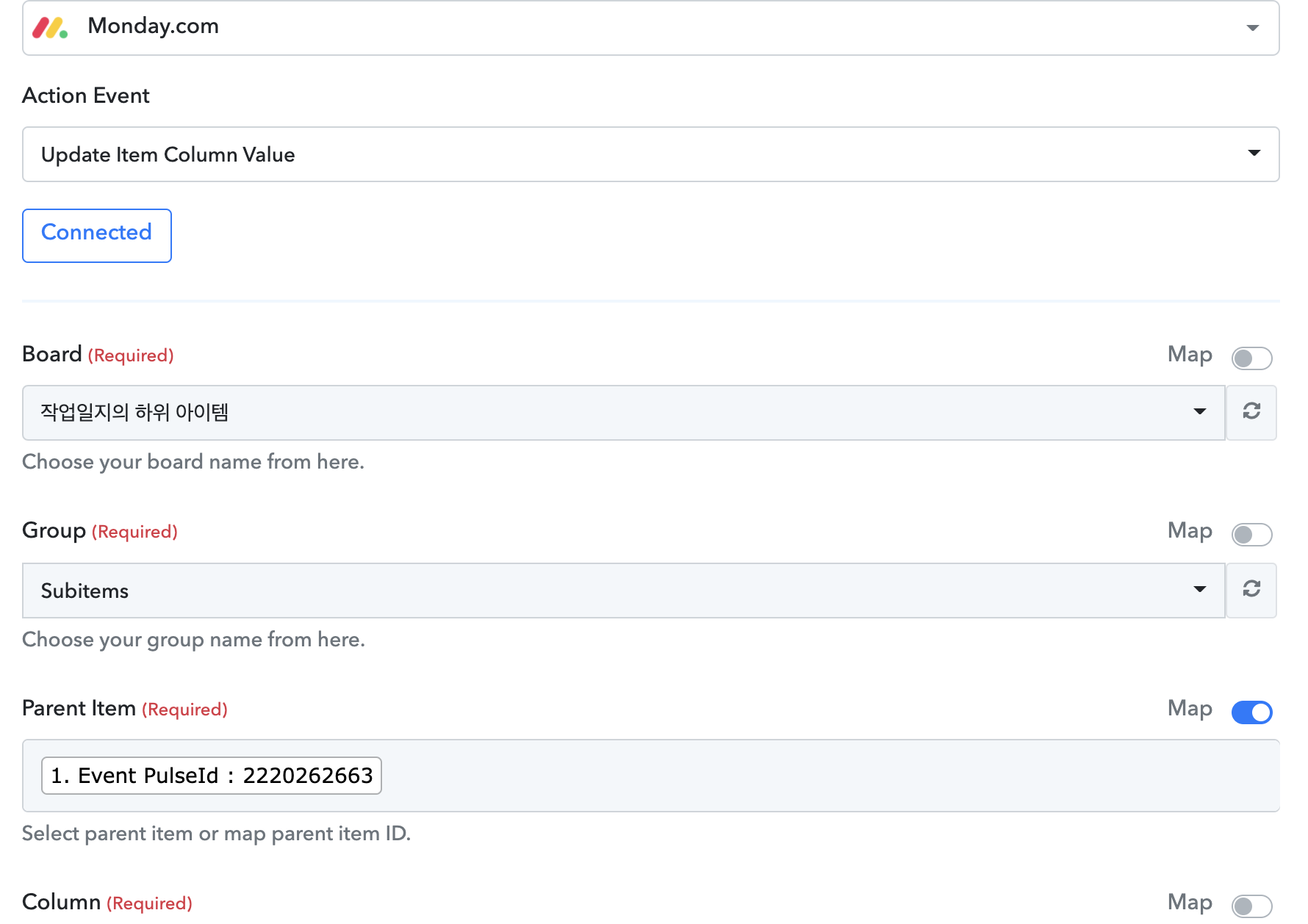Click the Monday.com logo icon
Image resolution: width=1308 pixels, height=924 pixels.
[50, 28]
